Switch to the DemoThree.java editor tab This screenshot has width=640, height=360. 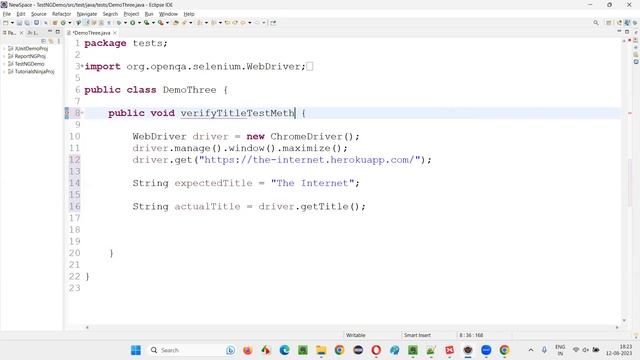(x=91, y=33)
